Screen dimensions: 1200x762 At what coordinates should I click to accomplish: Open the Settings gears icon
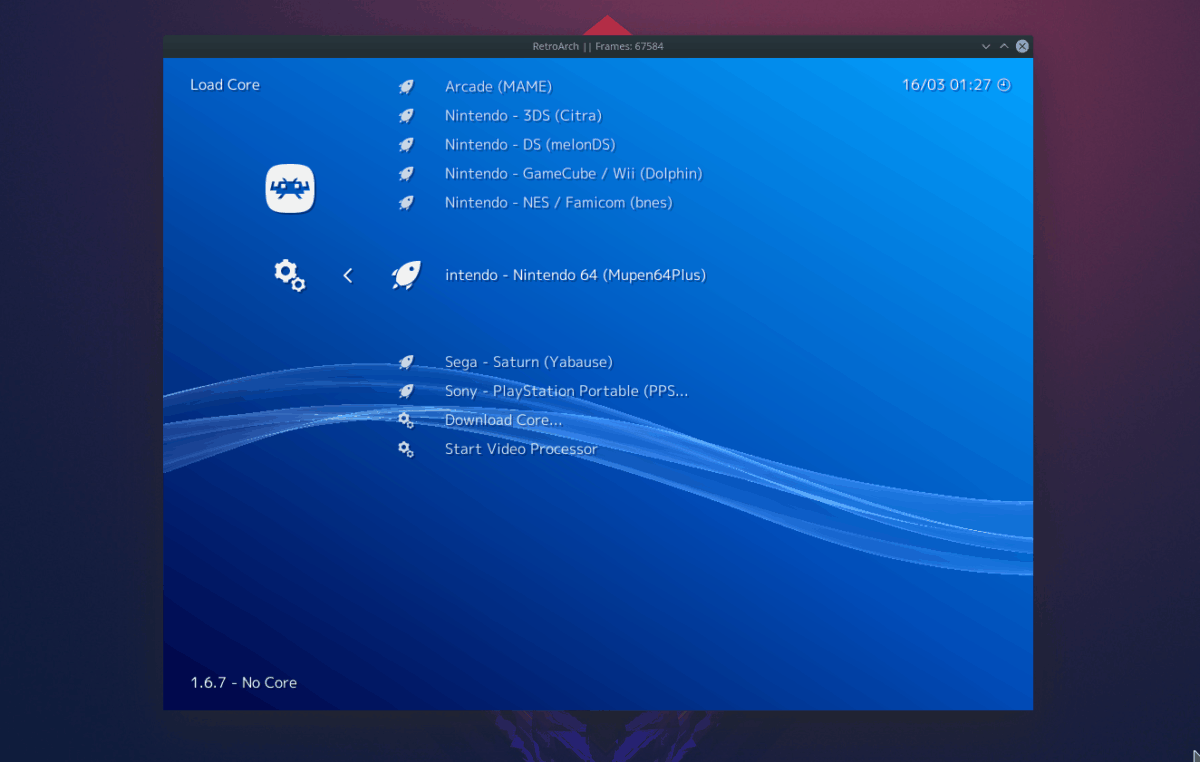pos(290,275)
